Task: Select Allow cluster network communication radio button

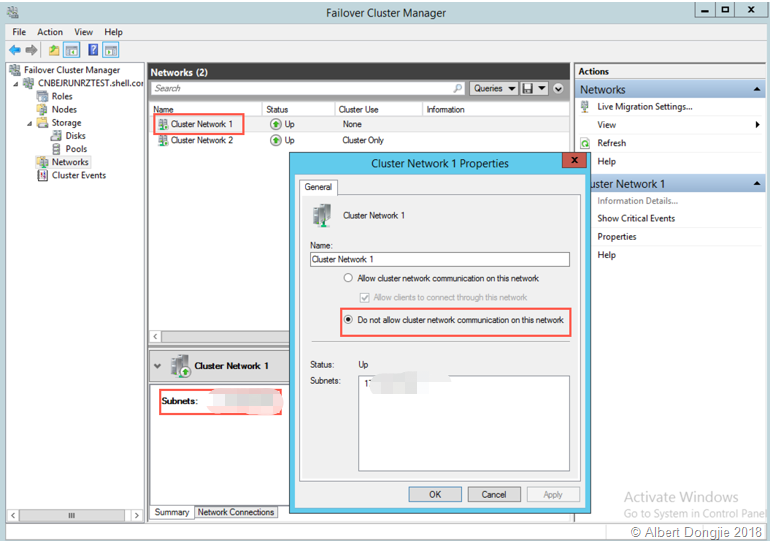Action: pyautogui.click(x=348, y=278)
